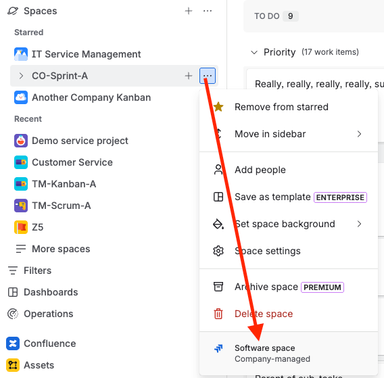Image resolution: width=384 pixels, height=378 pixels.
Task: Click the Priority group label
Action: 279,52
